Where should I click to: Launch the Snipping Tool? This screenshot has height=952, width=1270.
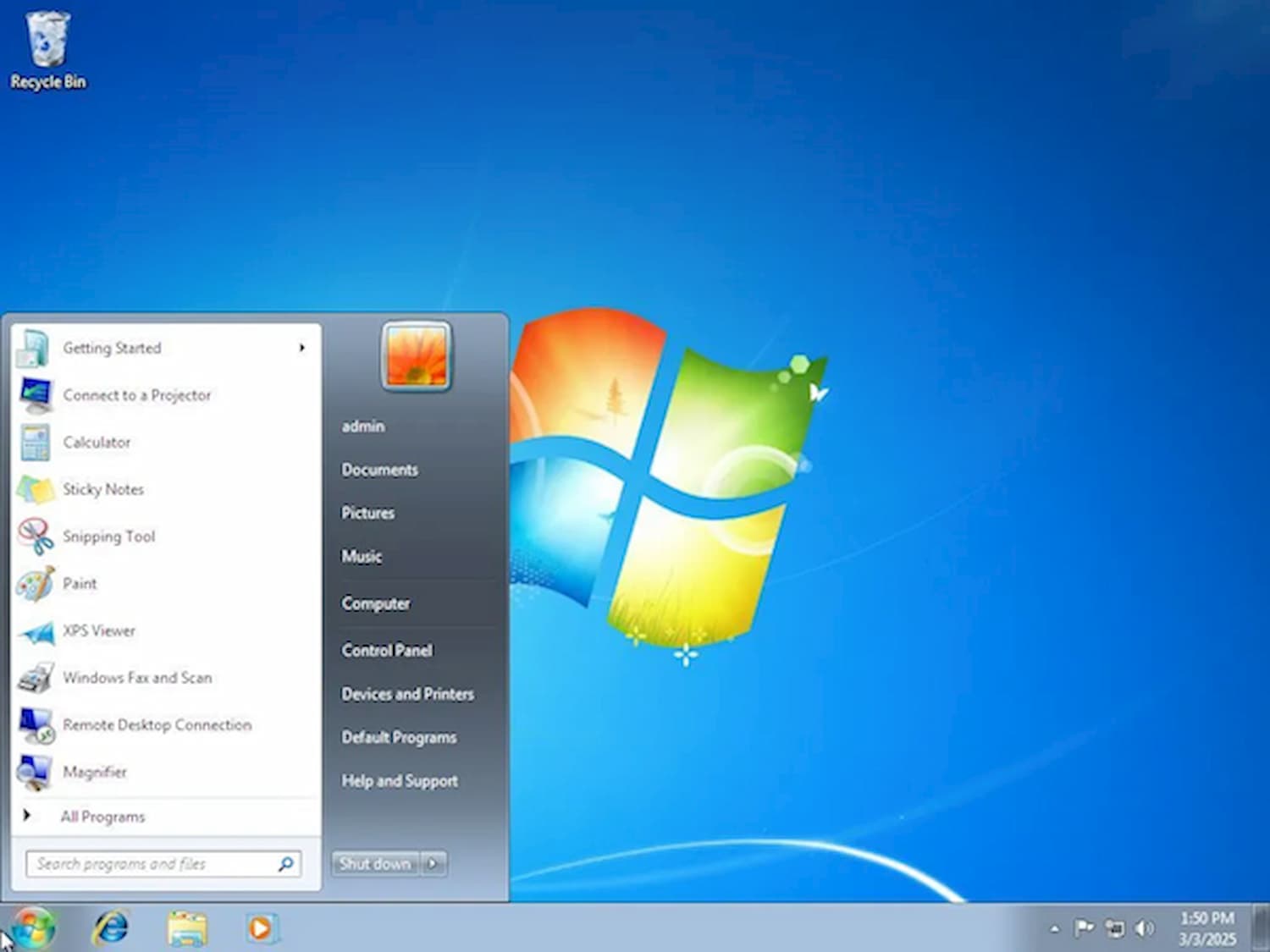(x=108, y=536)
